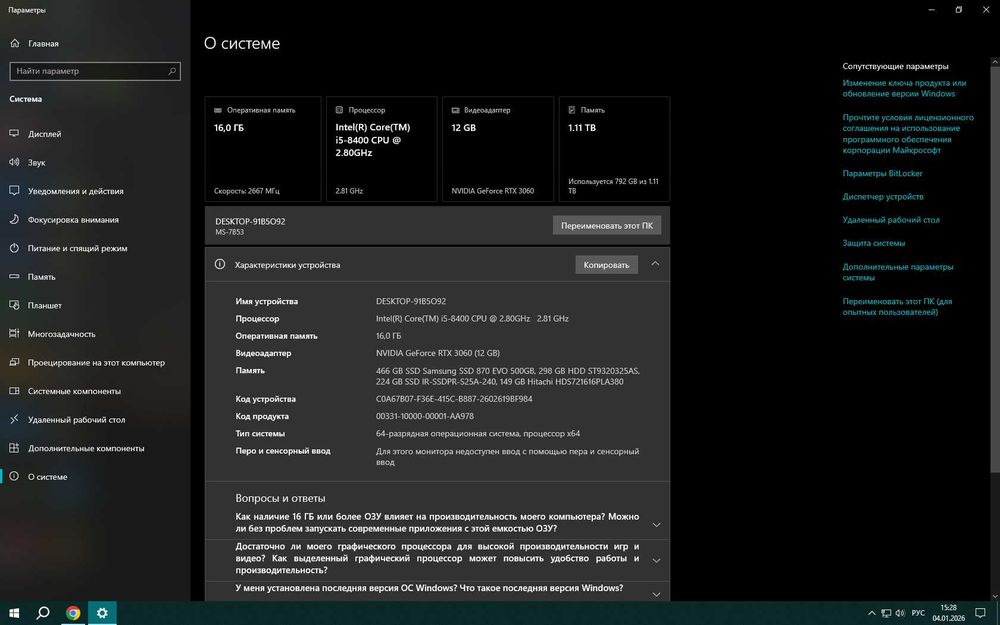Image resolution: width=1000 pixels, height=625 pixels.
Task: Click the Процессор i5-8400 card
Action: pos(381,149)
